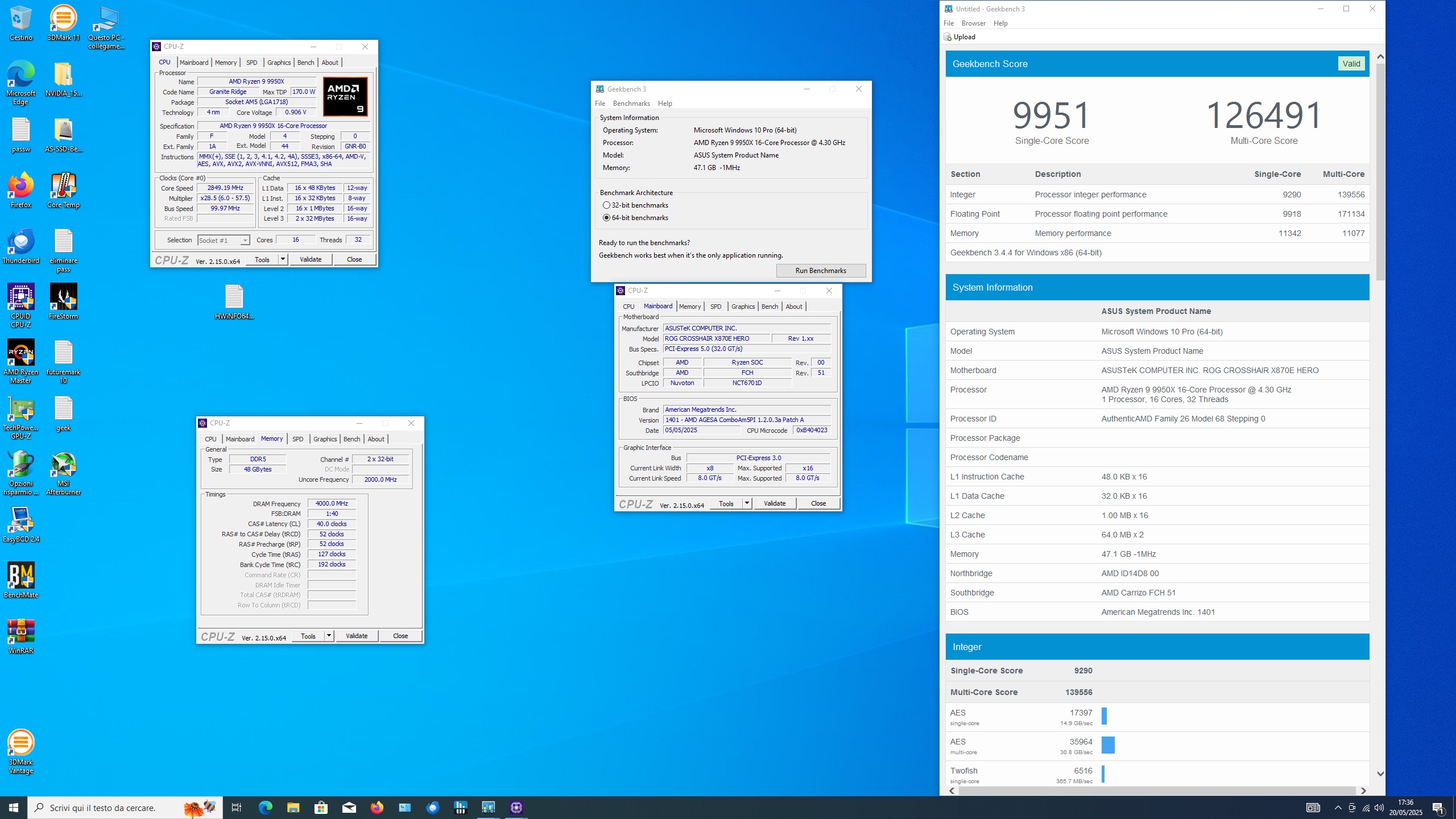Open volume control in system tray
1456x819 pixels.
[1379, 808]
